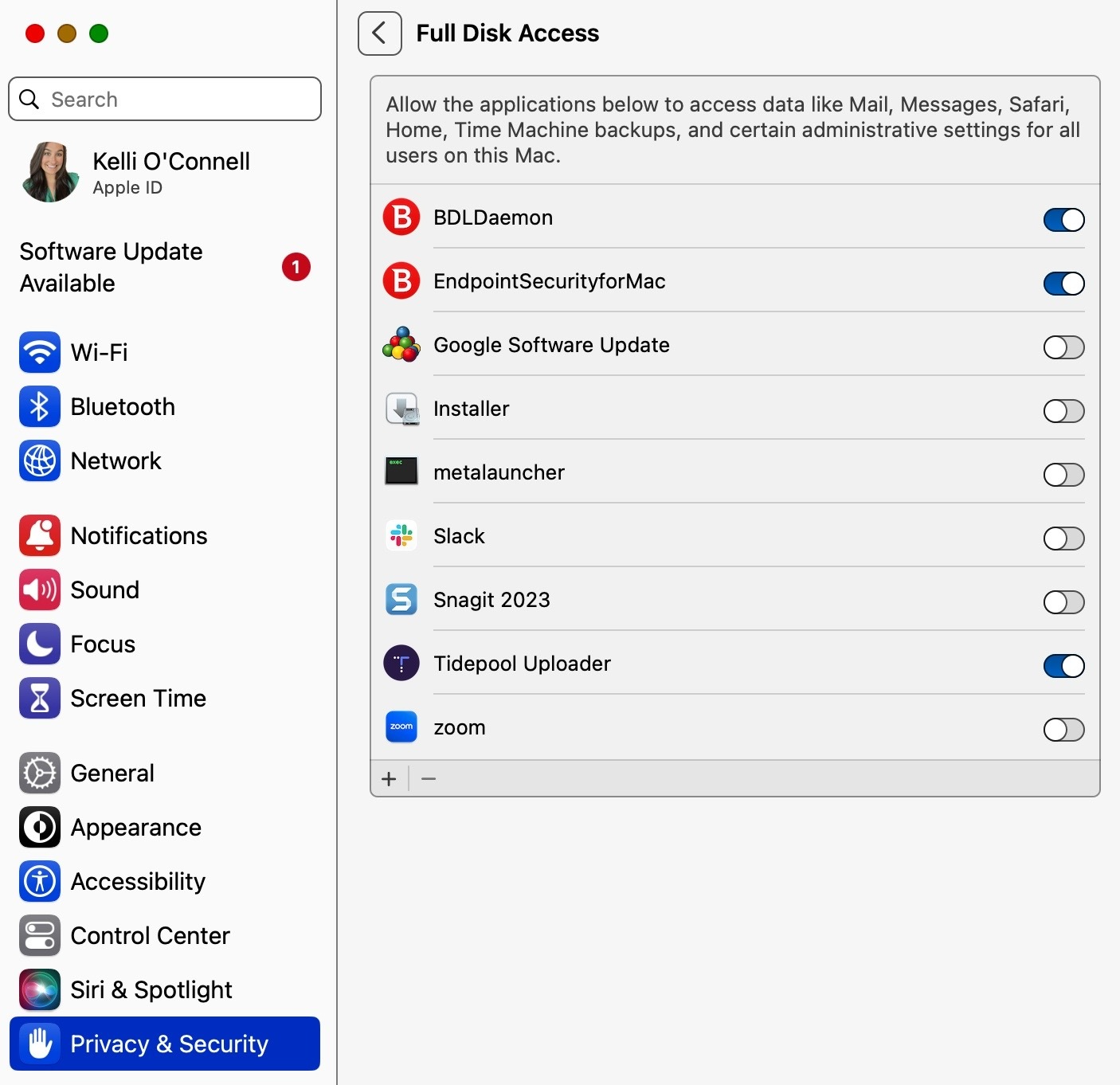Image resolution: width=1120 pixels, height=1085 pixels.
Task: Click the Installer app icon
Action: (402, 409)
